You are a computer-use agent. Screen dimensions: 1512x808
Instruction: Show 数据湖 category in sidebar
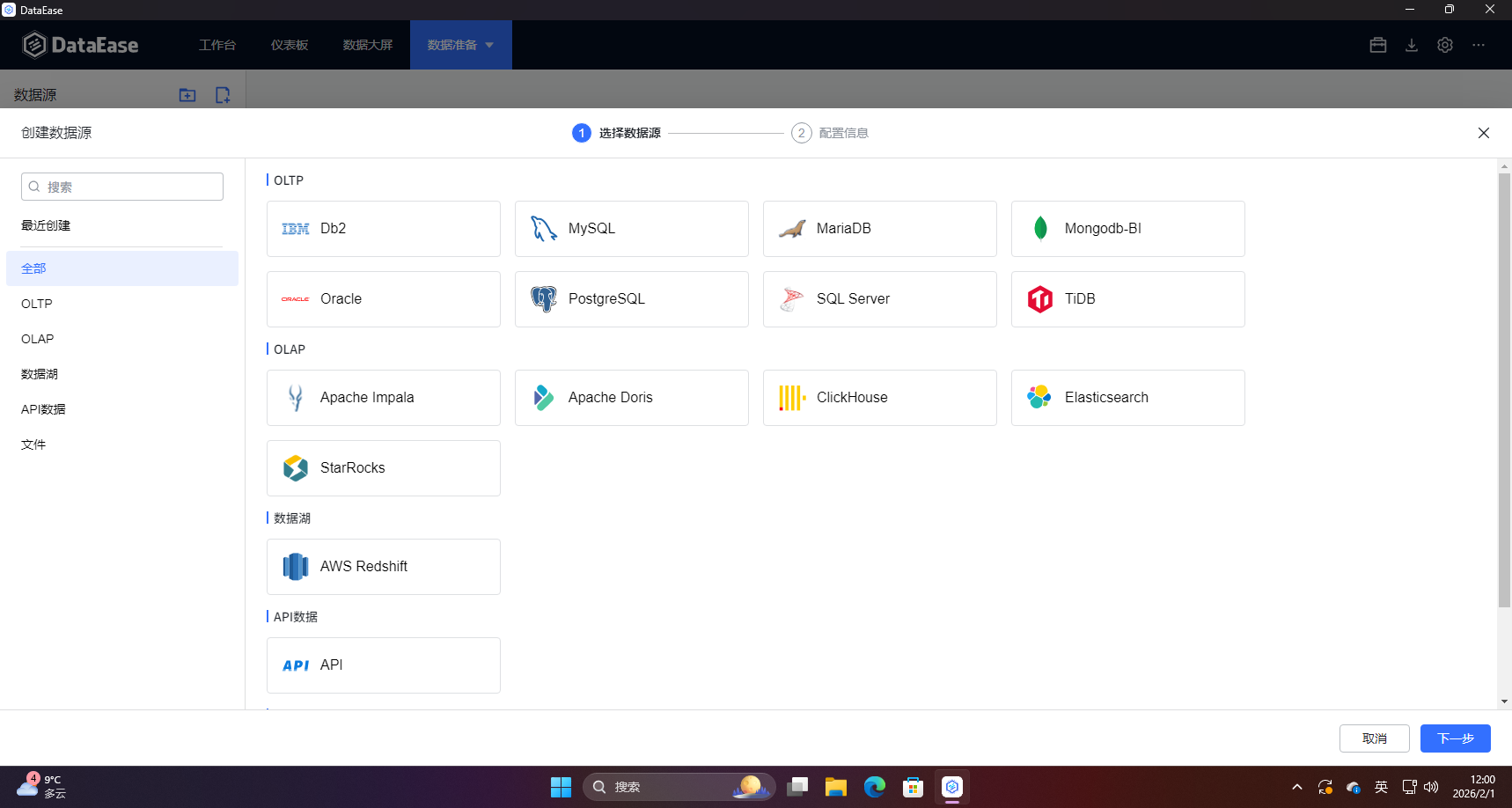(x=122, y=374)
